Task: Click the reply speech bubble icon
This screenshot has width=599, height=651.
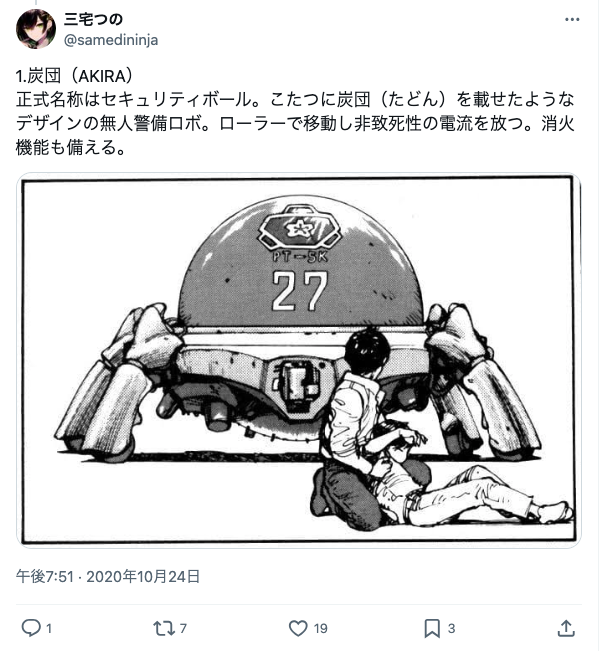Action: pyautogui.click(x=31, y=628)
